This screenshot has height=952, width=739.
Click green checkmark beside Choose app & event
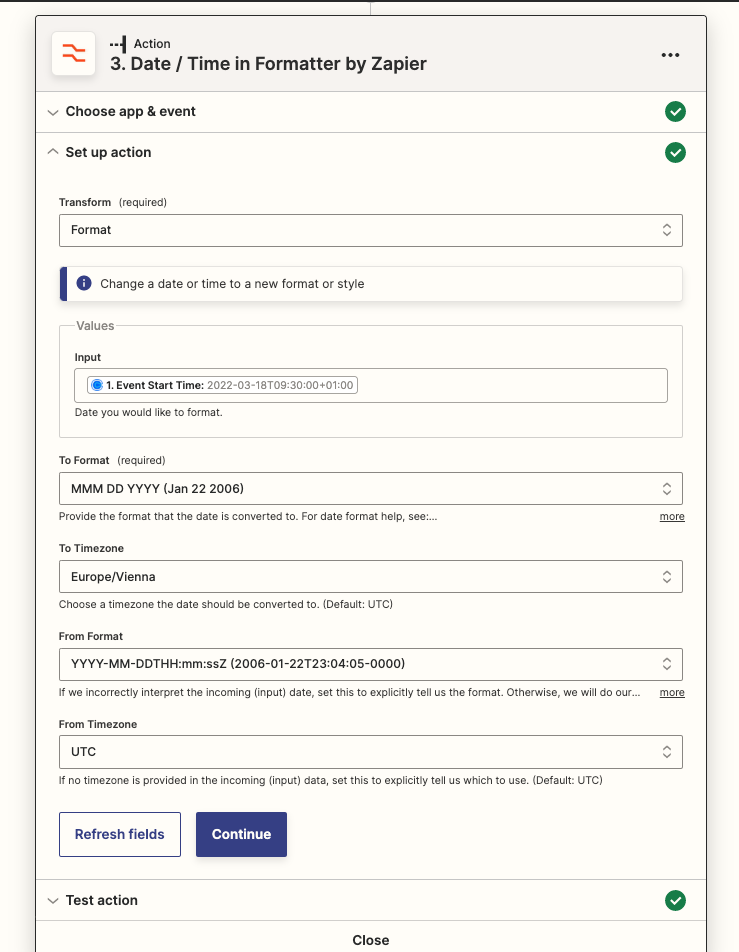pyautogui.click(x=675, y=112)
